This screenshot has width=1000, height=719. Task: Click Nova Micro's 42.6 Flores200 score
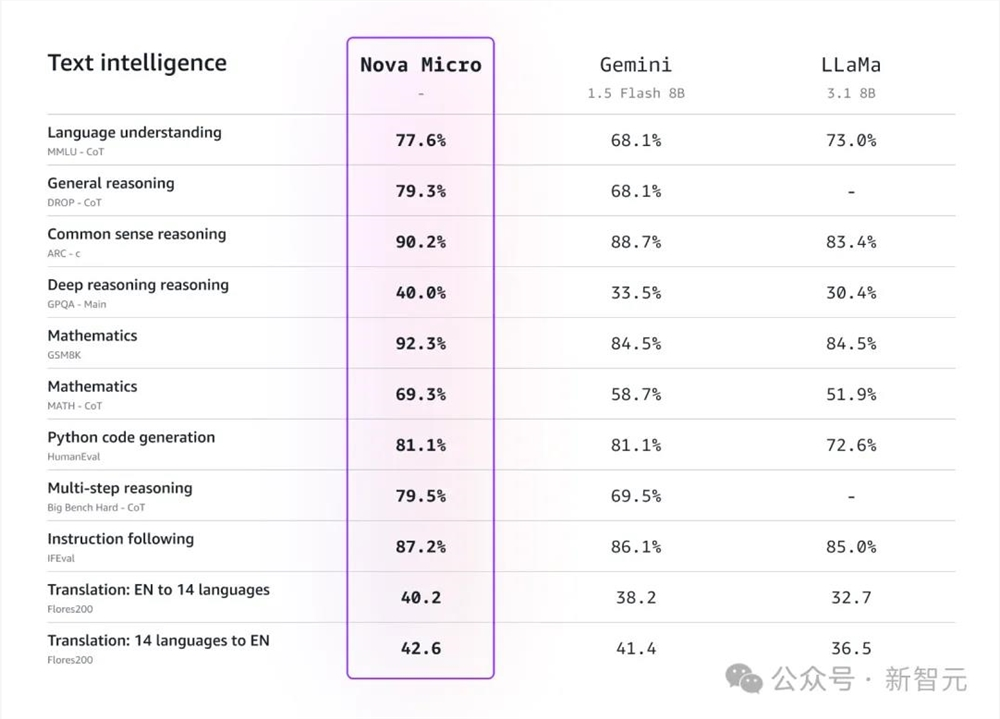(x=421, y=648)
